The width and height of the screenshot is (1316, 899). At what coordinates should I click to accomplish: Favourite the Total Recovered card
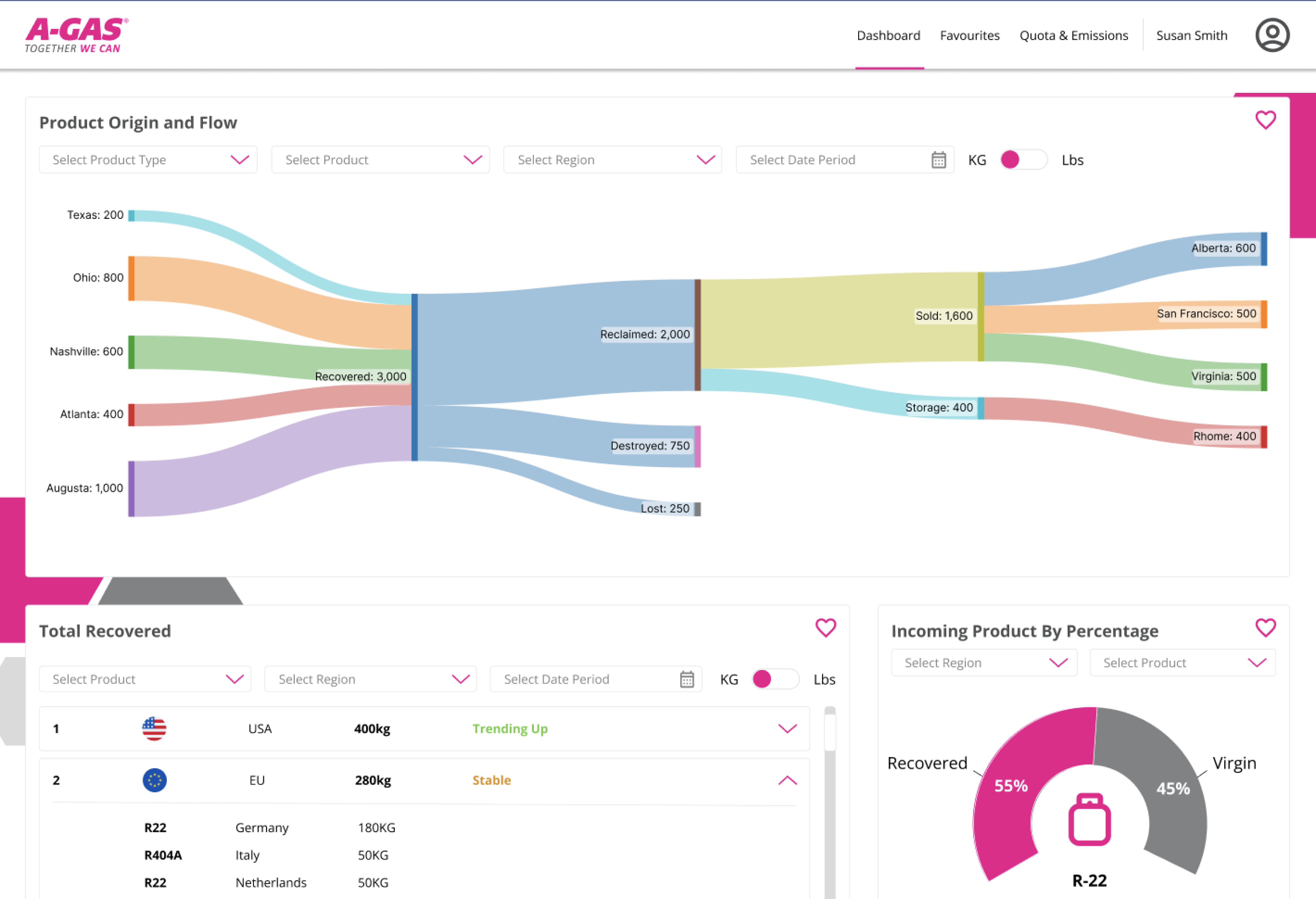click(825, 627)
